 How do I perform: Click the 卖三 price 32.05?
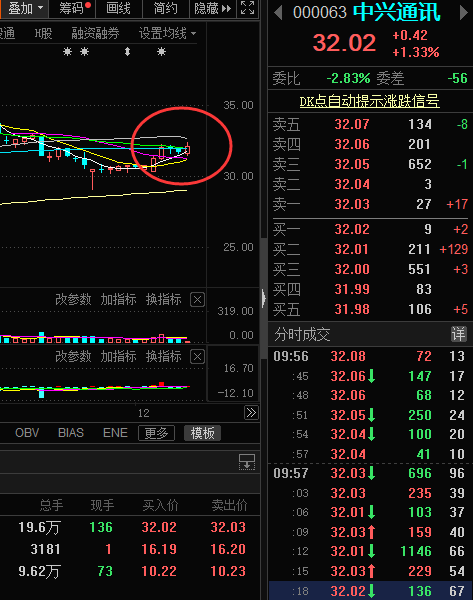coord(352,164)
